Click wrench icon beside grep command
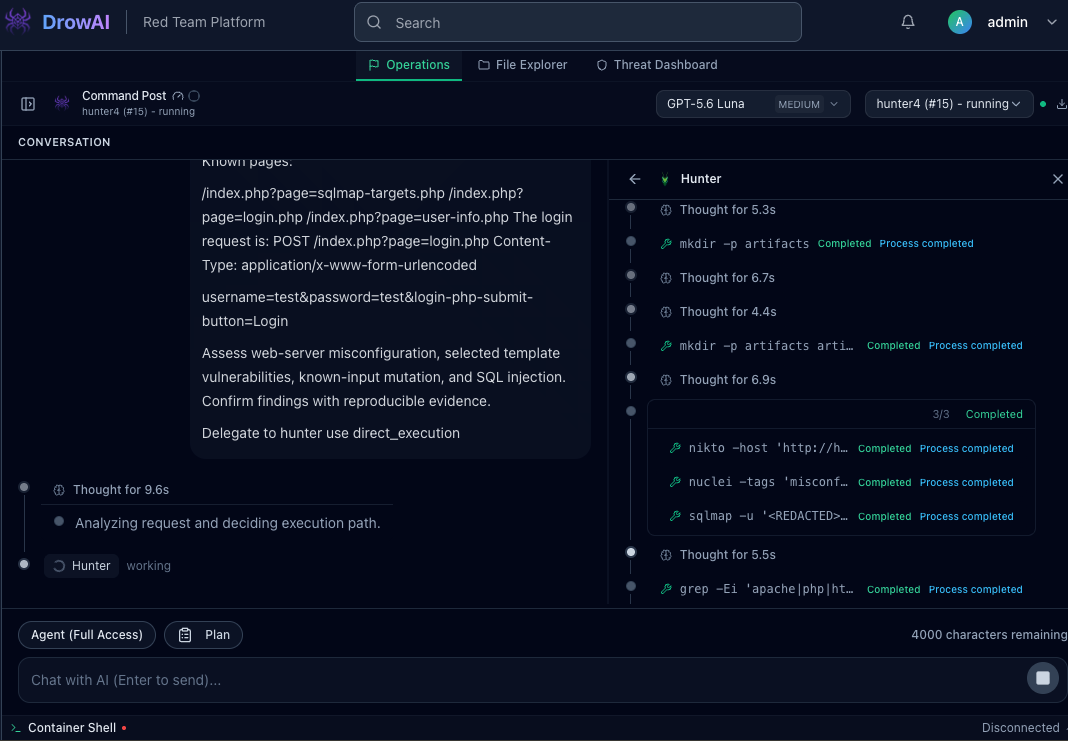This screenshot has height=741, width=1068. click(x=666, y=589)
